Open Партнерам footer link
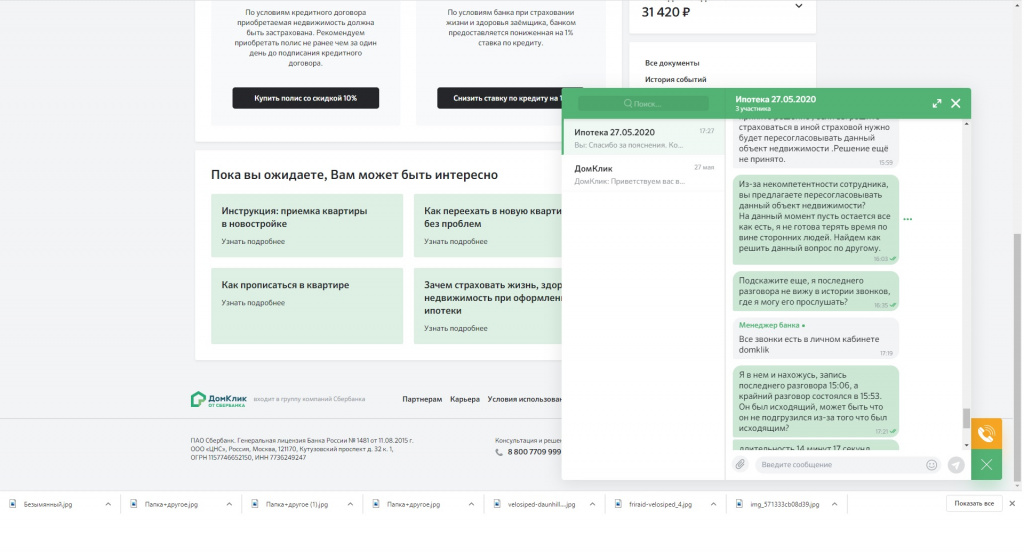This screenshot has height=554, width=1024. click(422, 399)
